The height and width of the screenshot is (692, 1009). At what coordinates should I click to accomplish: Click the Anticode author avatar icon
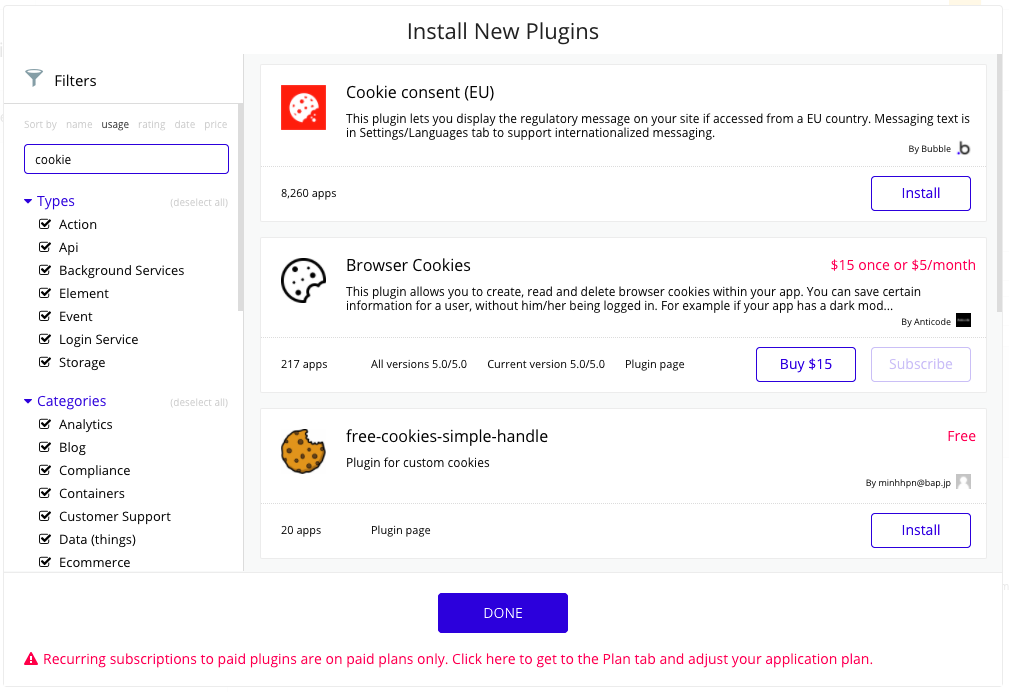(x=963, y=321)
